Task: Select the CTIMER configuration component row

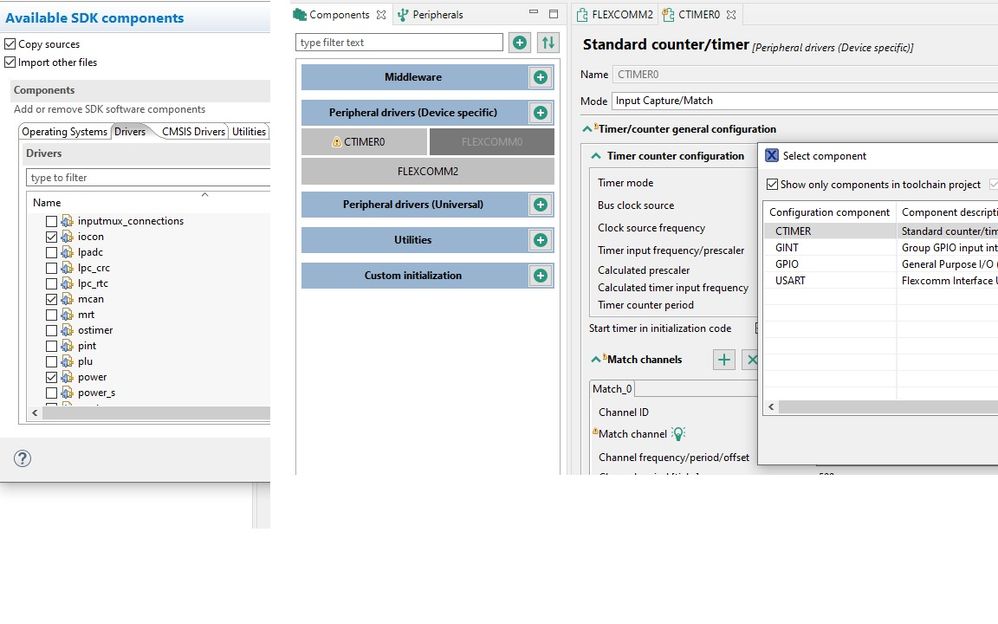Action: coord(881,231)
